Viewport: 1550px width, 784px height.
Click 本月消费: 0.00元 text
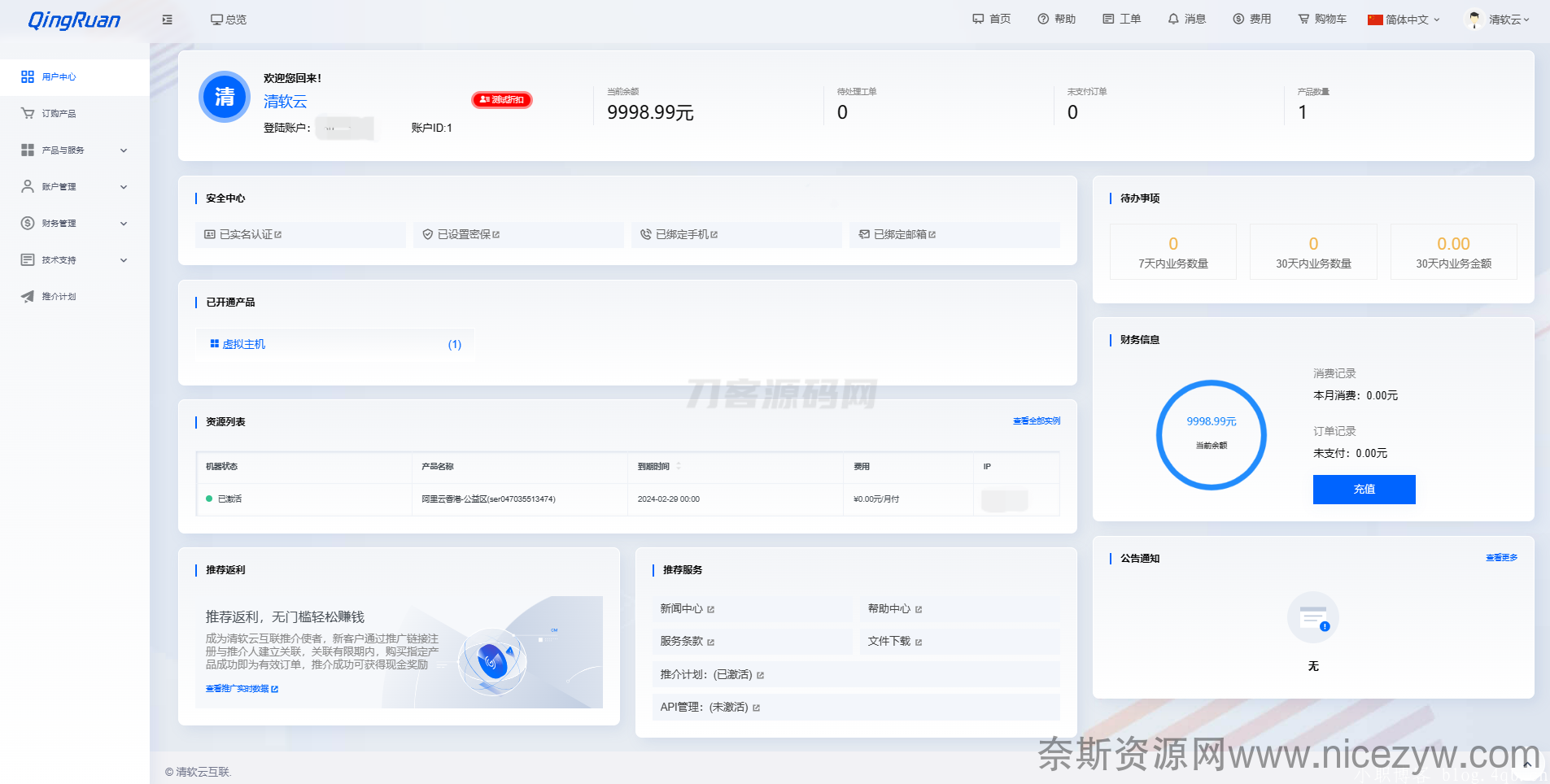point(1356,396)
